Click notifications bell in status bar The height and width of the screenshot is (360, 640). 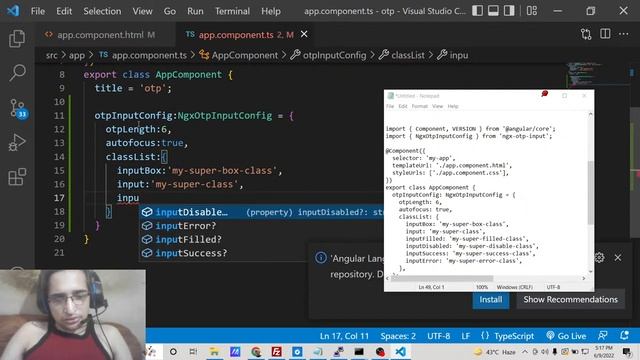pos(624,336)
